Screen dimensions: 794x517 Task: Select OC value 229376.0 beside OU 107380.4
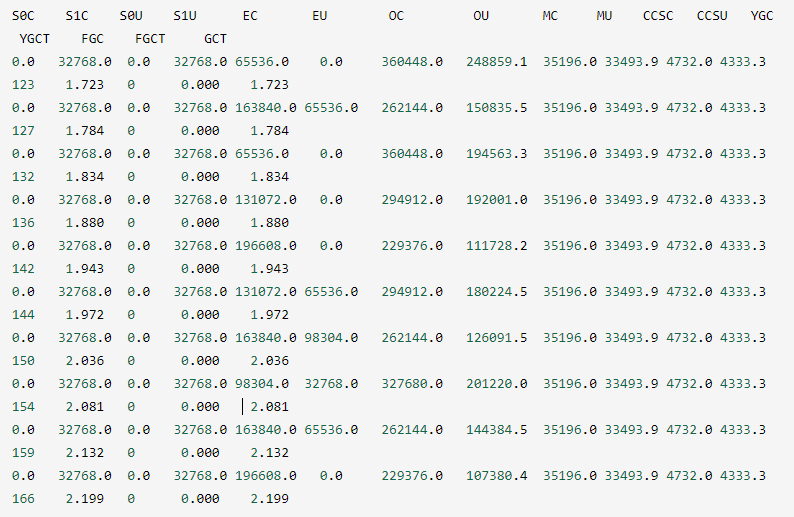pos(412,476)
